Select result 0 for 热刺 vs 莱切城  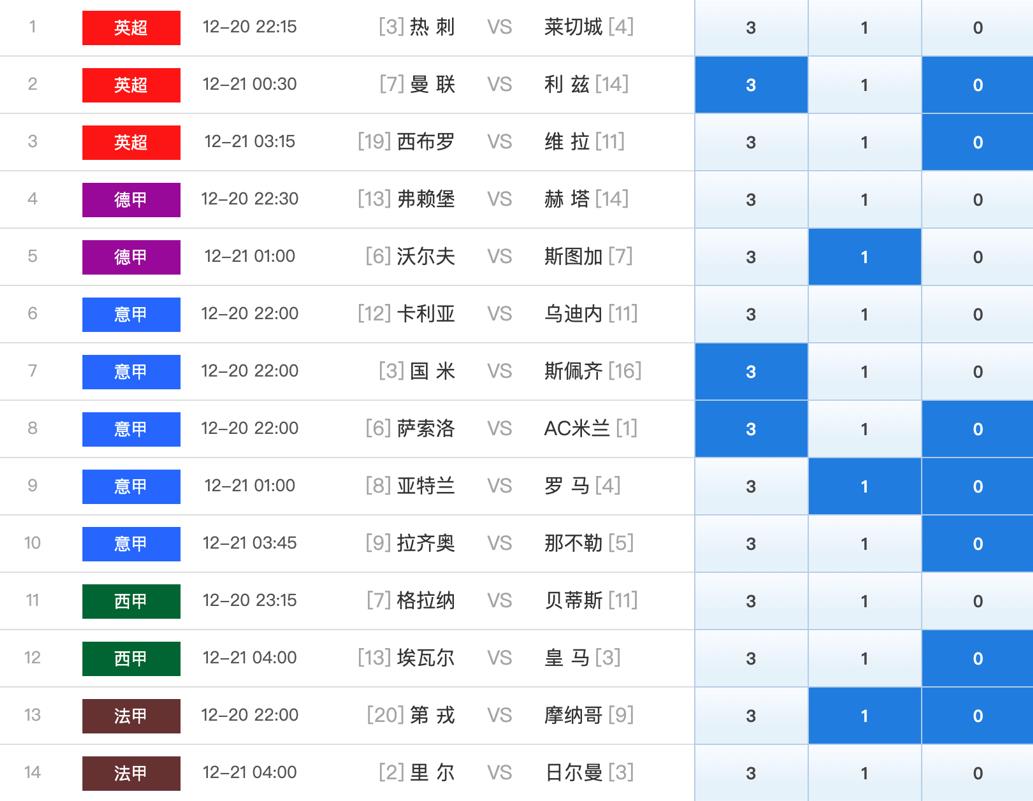click(x=978, y=28)
